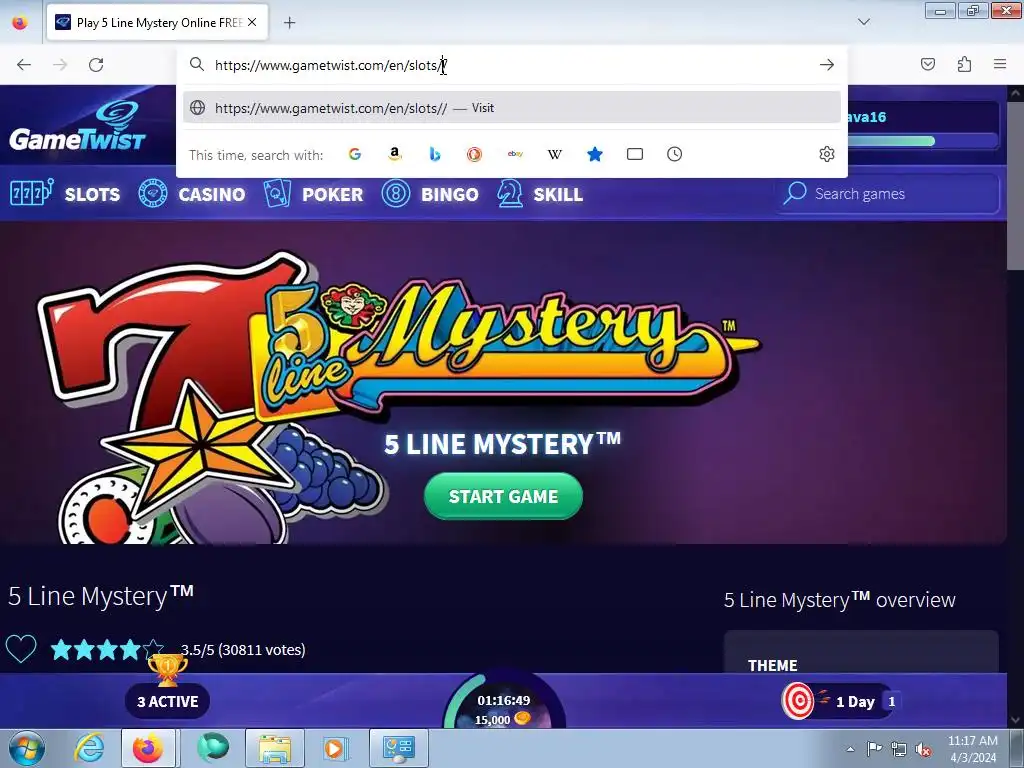Click the THEME label
Image resolution: width=1024 pixels, height=768 pixels.
(773, 665)
